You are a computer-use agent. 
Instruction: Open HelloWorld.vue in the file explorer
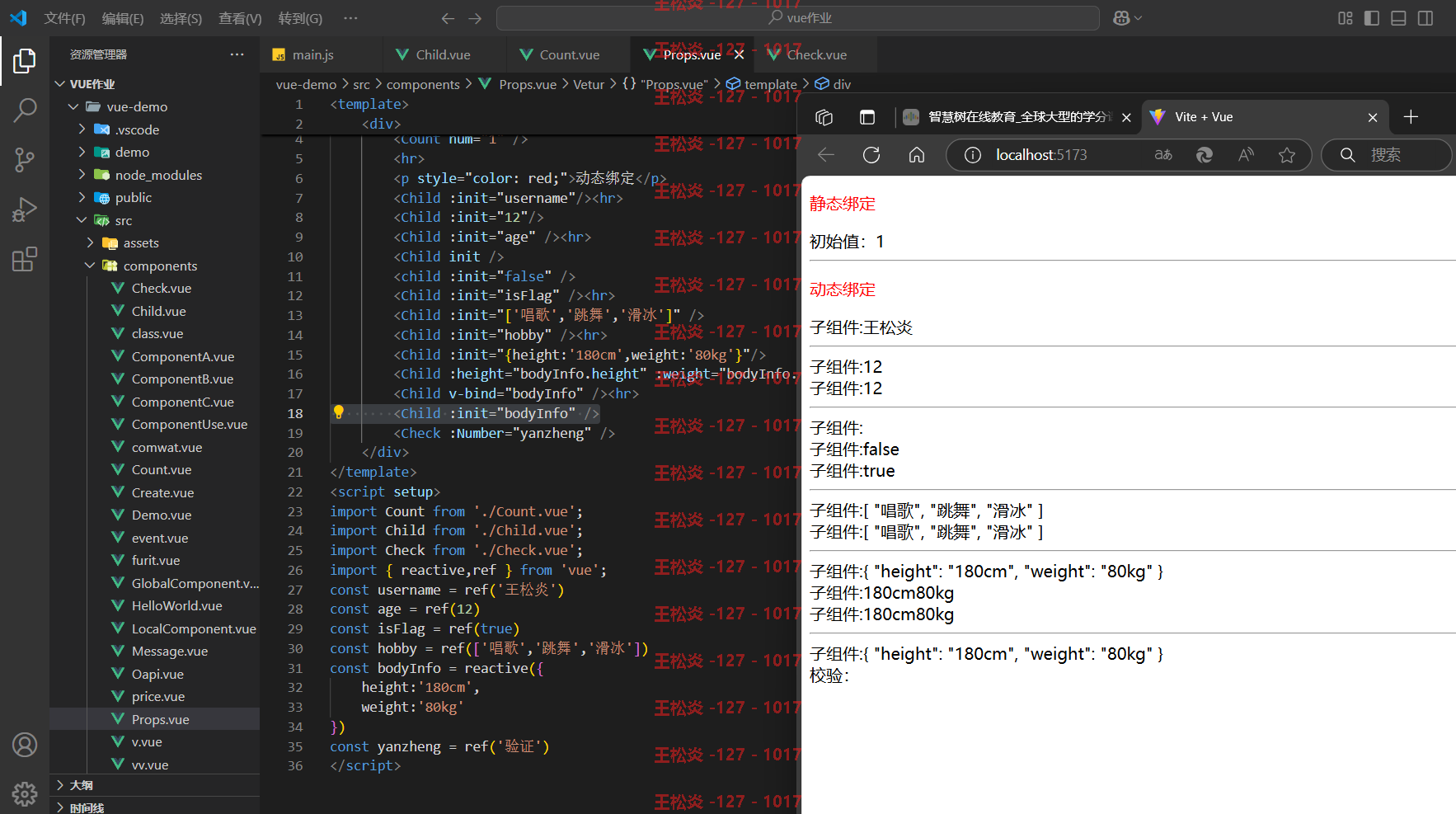[155, 605]
